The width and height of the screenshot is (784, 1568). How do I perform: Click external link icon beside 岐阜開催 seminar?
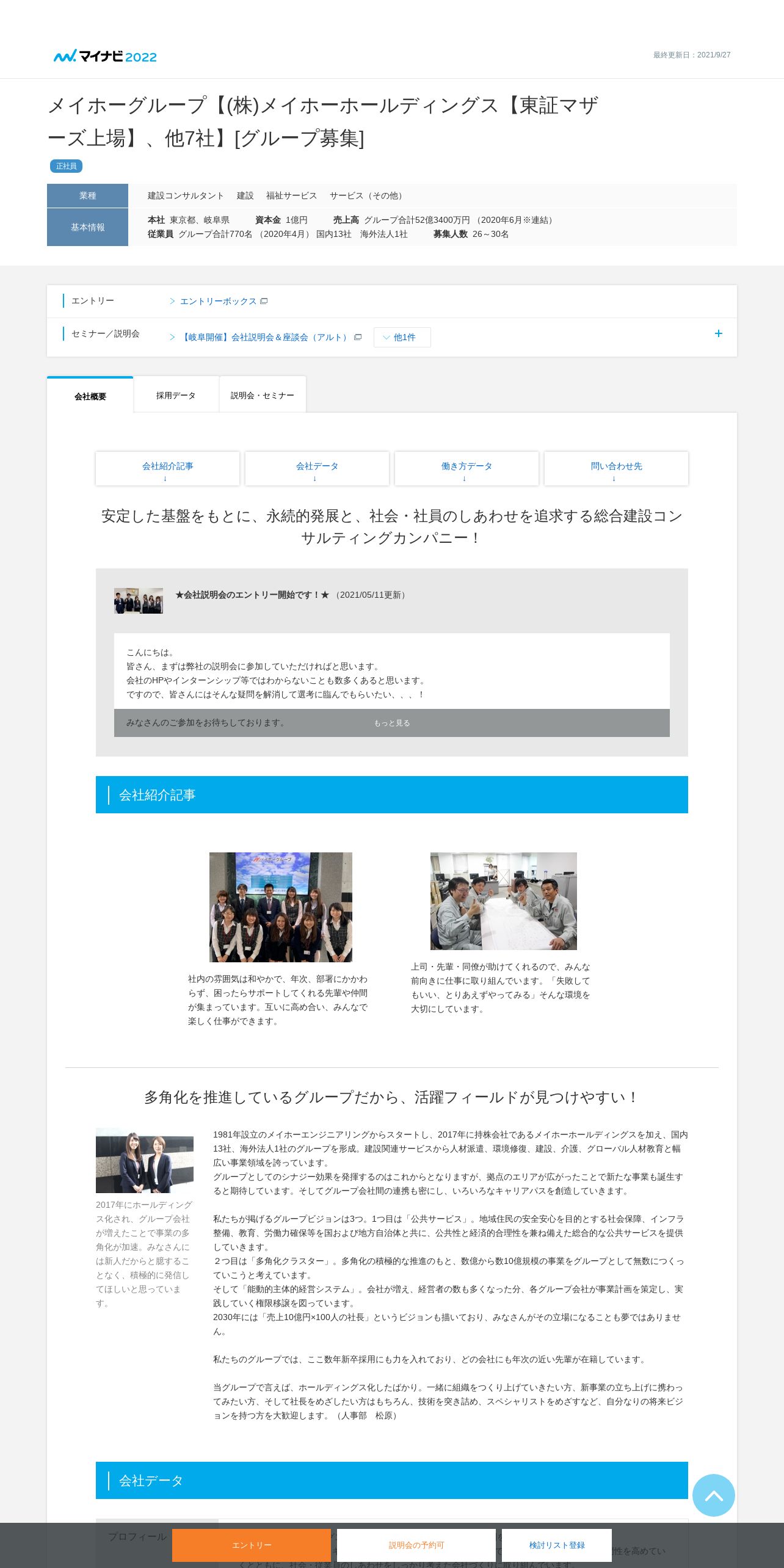coord(358,337)
